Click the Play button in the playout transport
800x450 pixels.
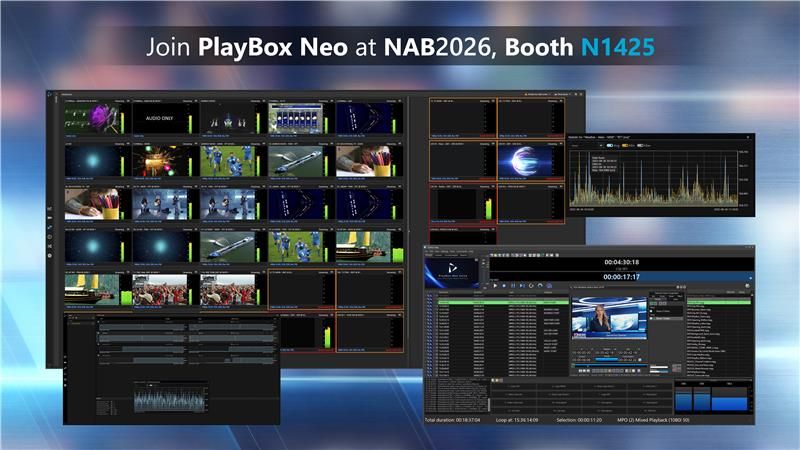point(495,286)
